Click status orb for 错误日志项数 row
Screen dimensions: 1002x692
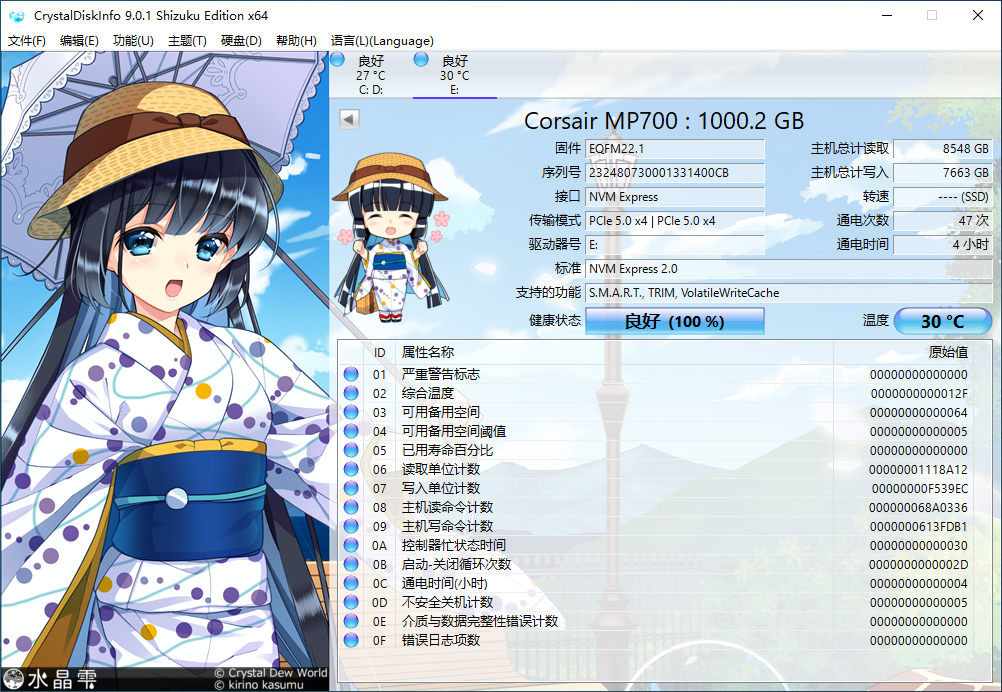pos(351,640)
